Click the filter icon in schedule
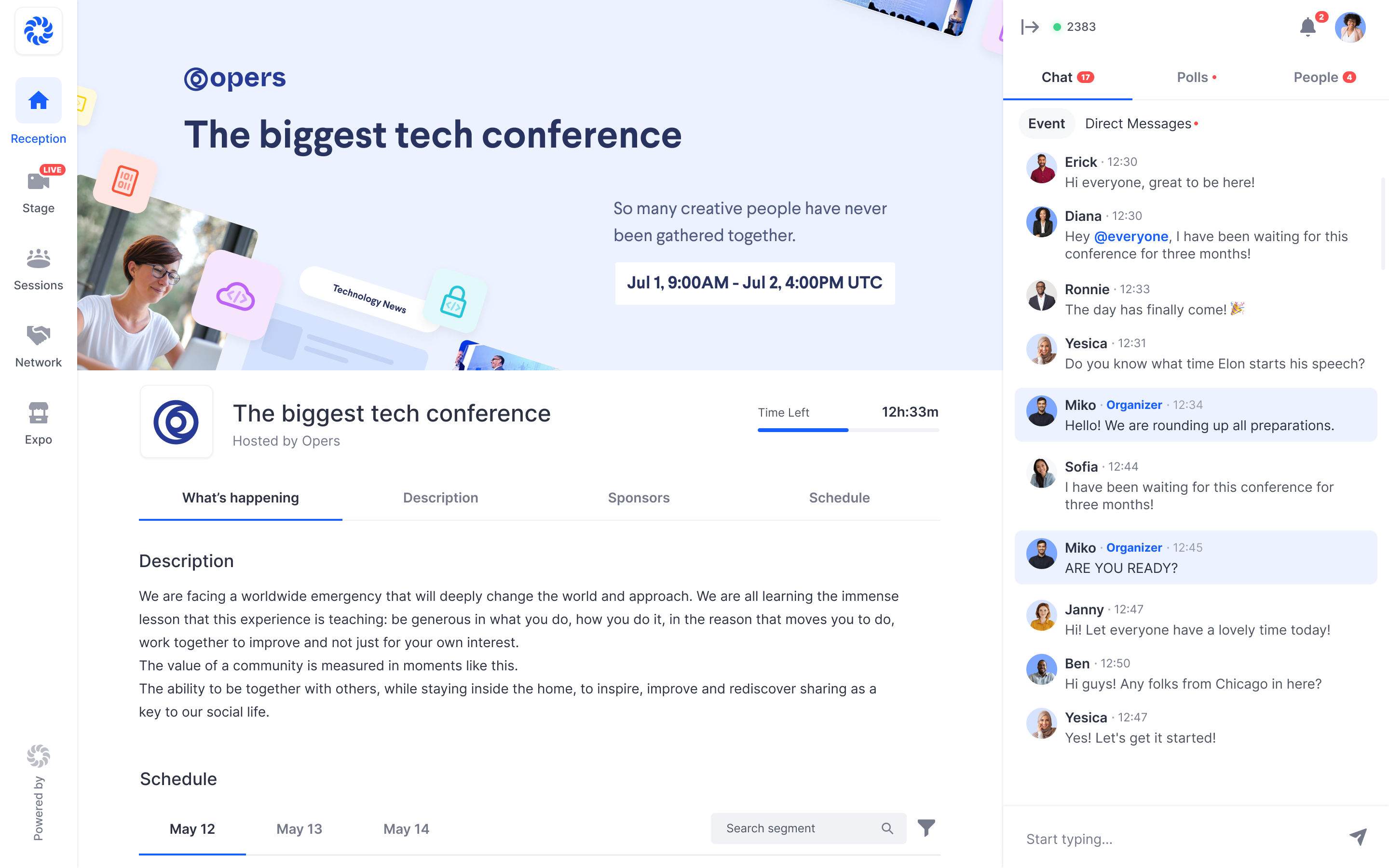1389x868 pixels. coord(925,828)
